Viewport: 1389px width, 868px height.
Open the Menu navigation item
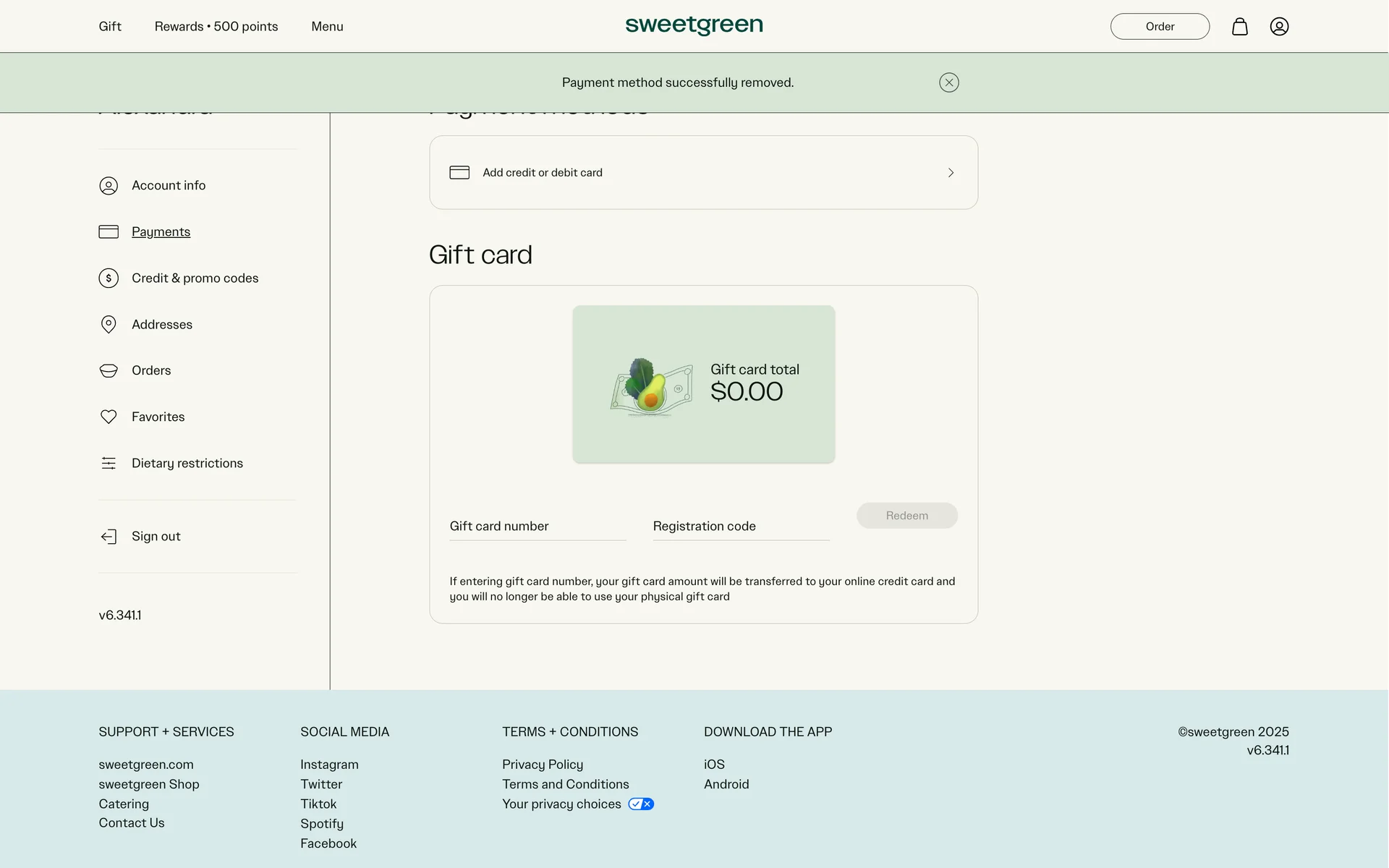click(327, 27)
